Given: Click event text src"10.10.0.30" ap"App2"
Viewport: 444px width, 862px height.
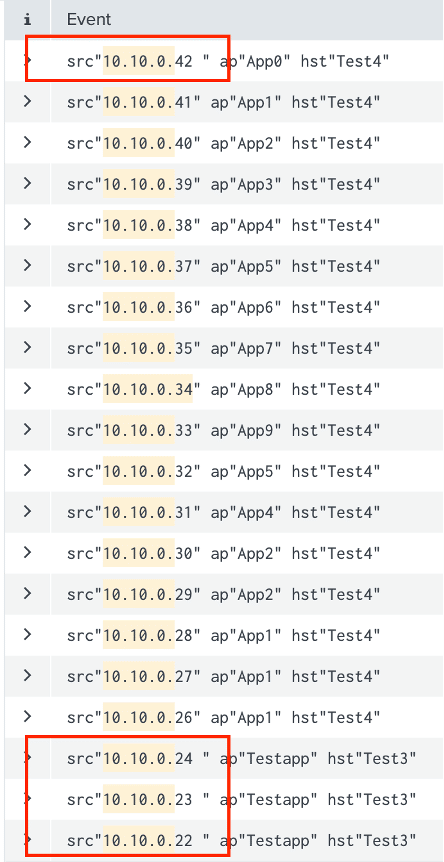Looking at the screenshot, I should [x=224, y=554].
